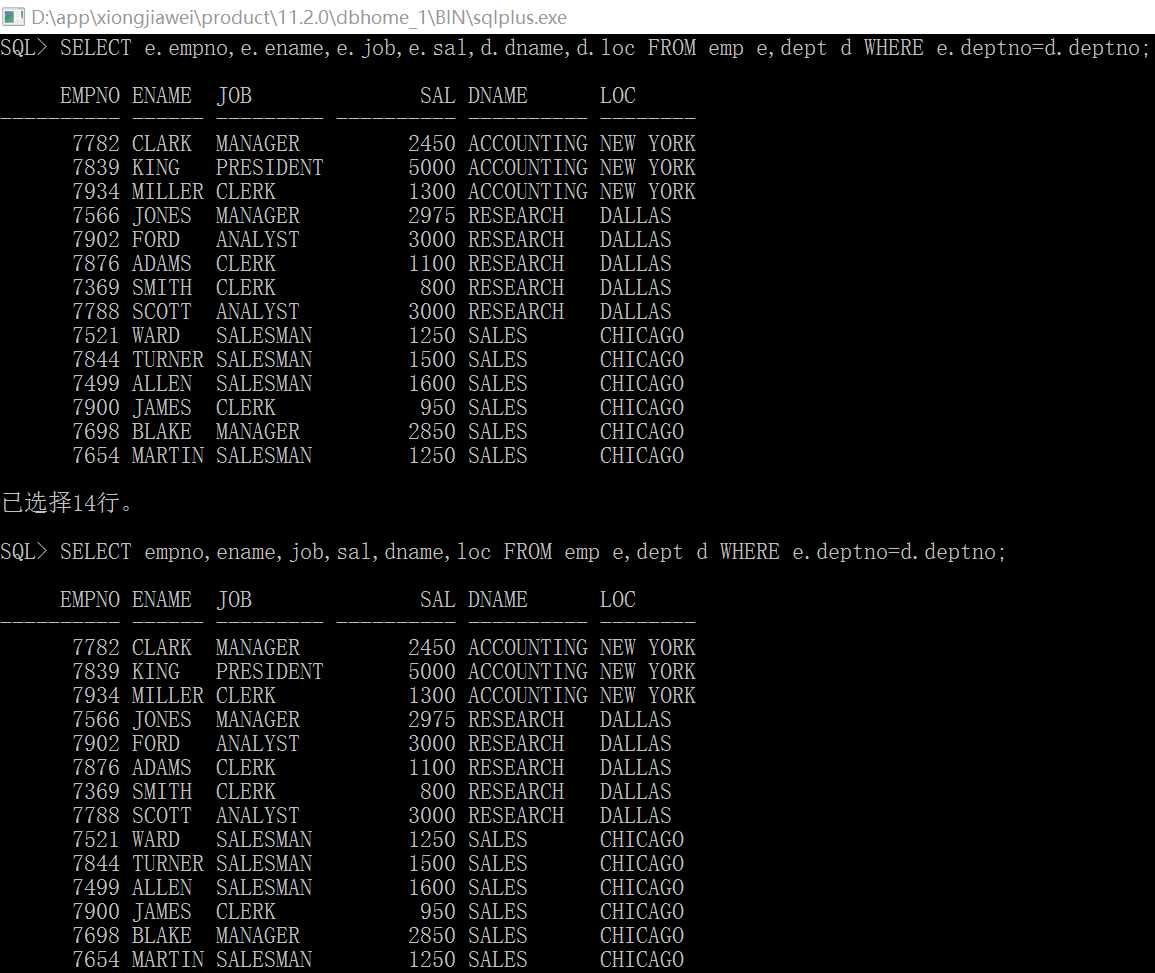The image size is (1155, 973).
Task: Click ENAME header in first result table
Action: click(x=162, y=96)
